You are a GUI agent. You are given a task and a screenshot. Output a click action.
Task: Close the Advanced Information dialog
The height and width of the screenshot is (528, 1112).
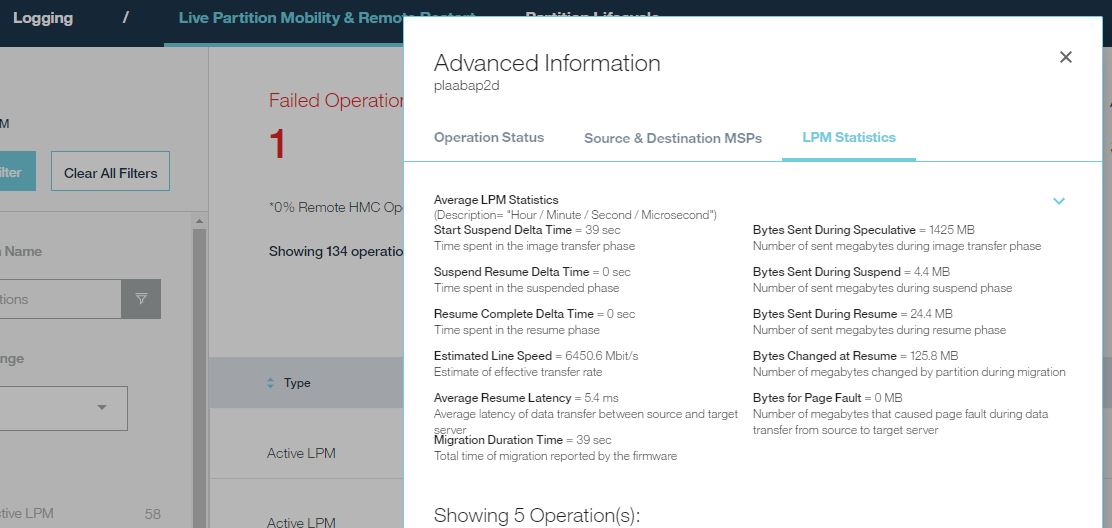point(1065,57)
